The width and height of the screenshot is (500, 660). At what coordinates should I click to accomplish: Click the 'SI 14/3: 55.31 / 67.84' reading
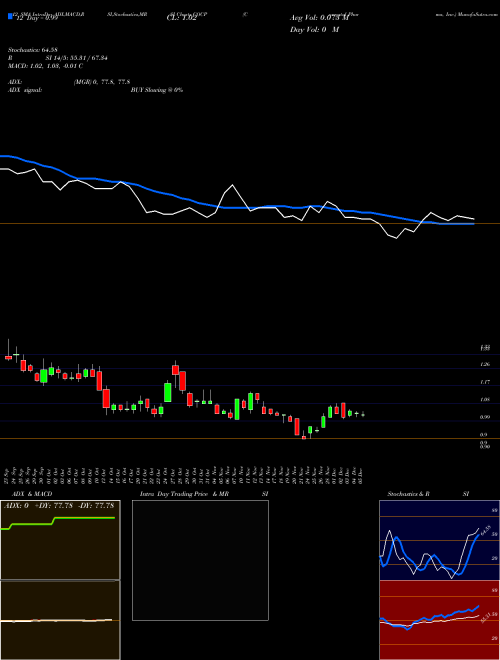click(x=76, y=58)
